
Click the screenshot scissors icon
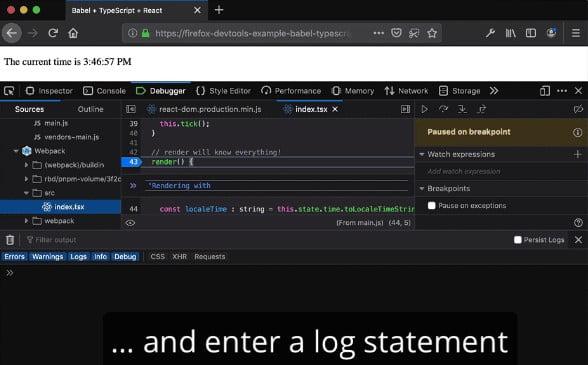414,33
